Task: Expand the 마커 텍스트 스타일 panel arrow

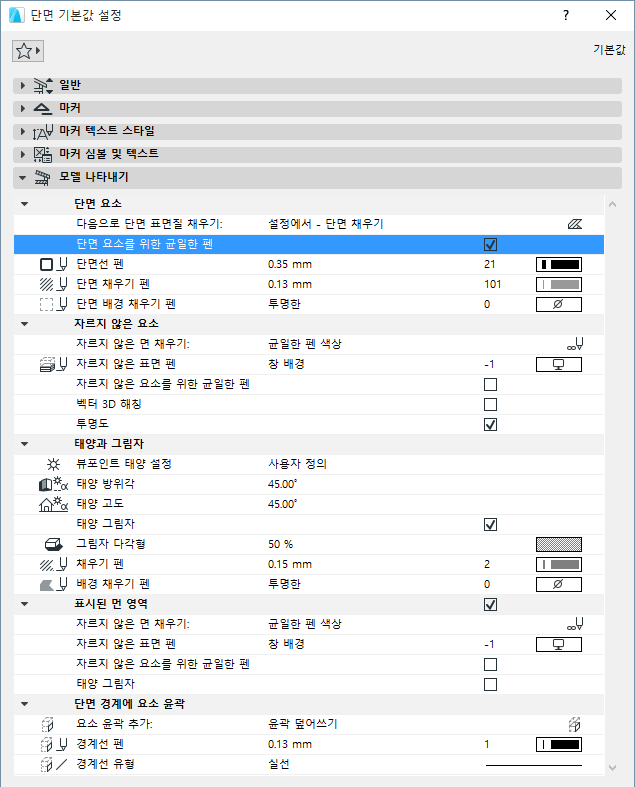Action: coord(23,132)
